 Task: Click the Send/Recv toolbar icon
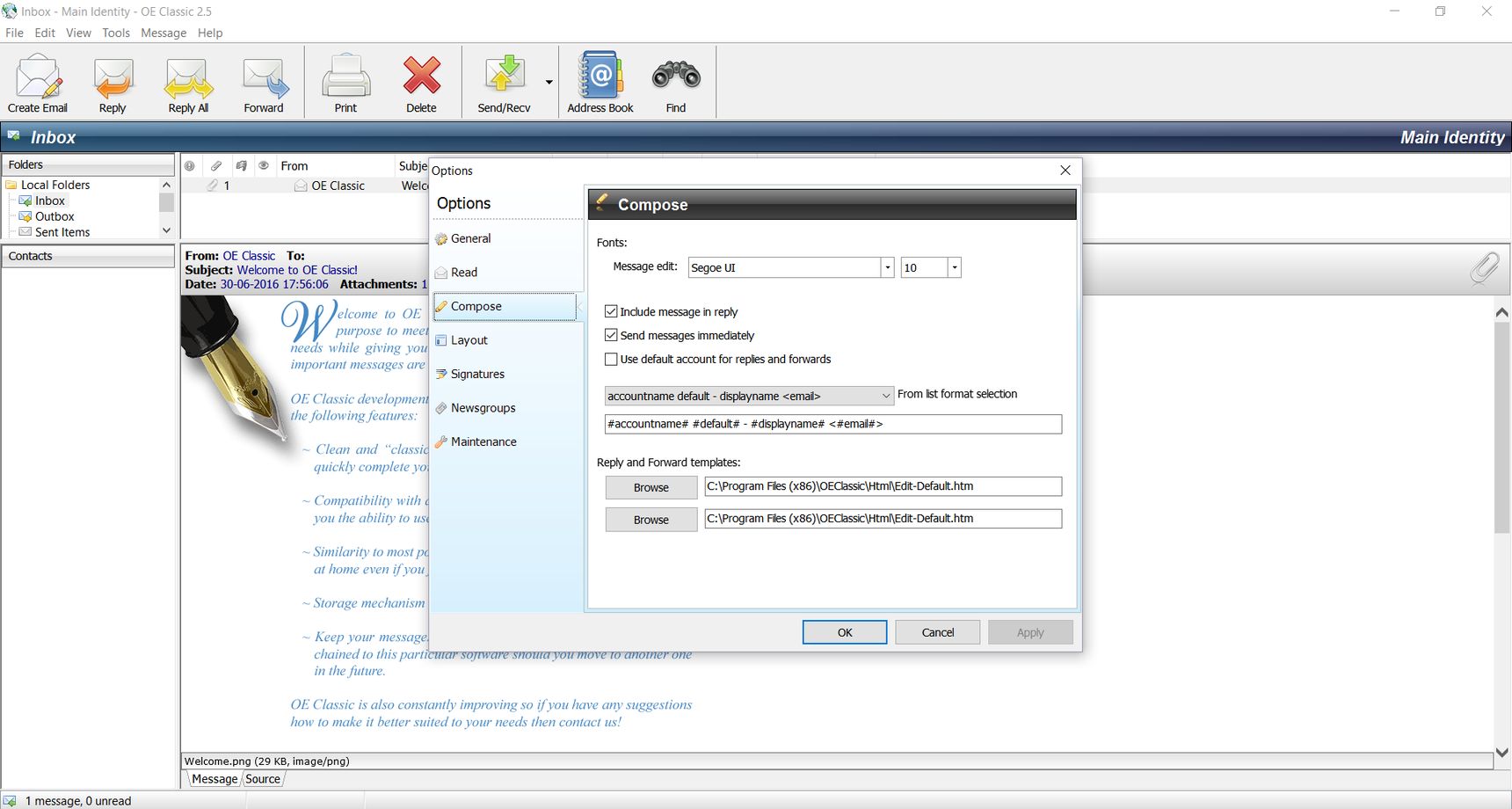pyautogui.click(x=504, y=84)
